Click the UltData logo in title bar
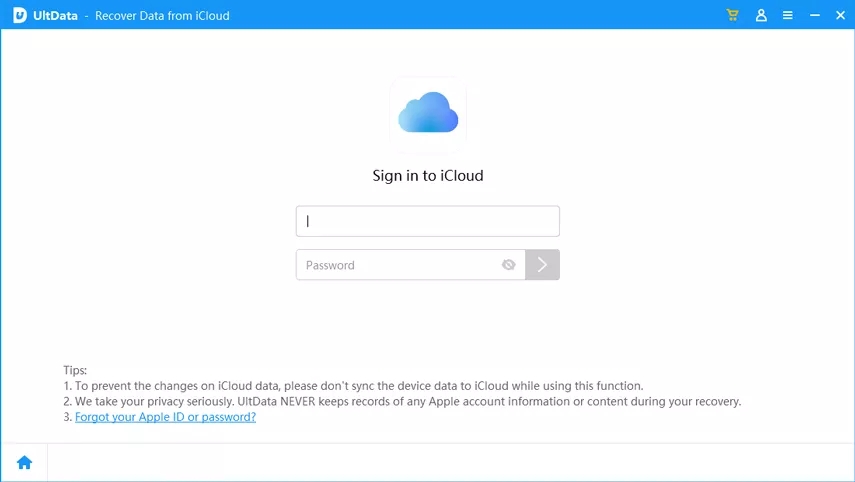 19,15
